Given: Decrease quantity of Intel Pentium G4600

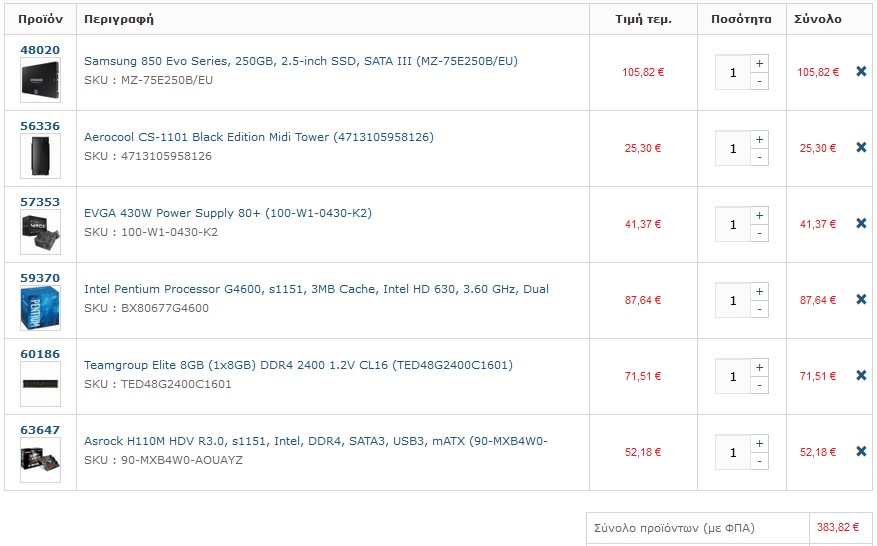Looking at the screenshot, I should pyautogui.click(x=759, y=309).
